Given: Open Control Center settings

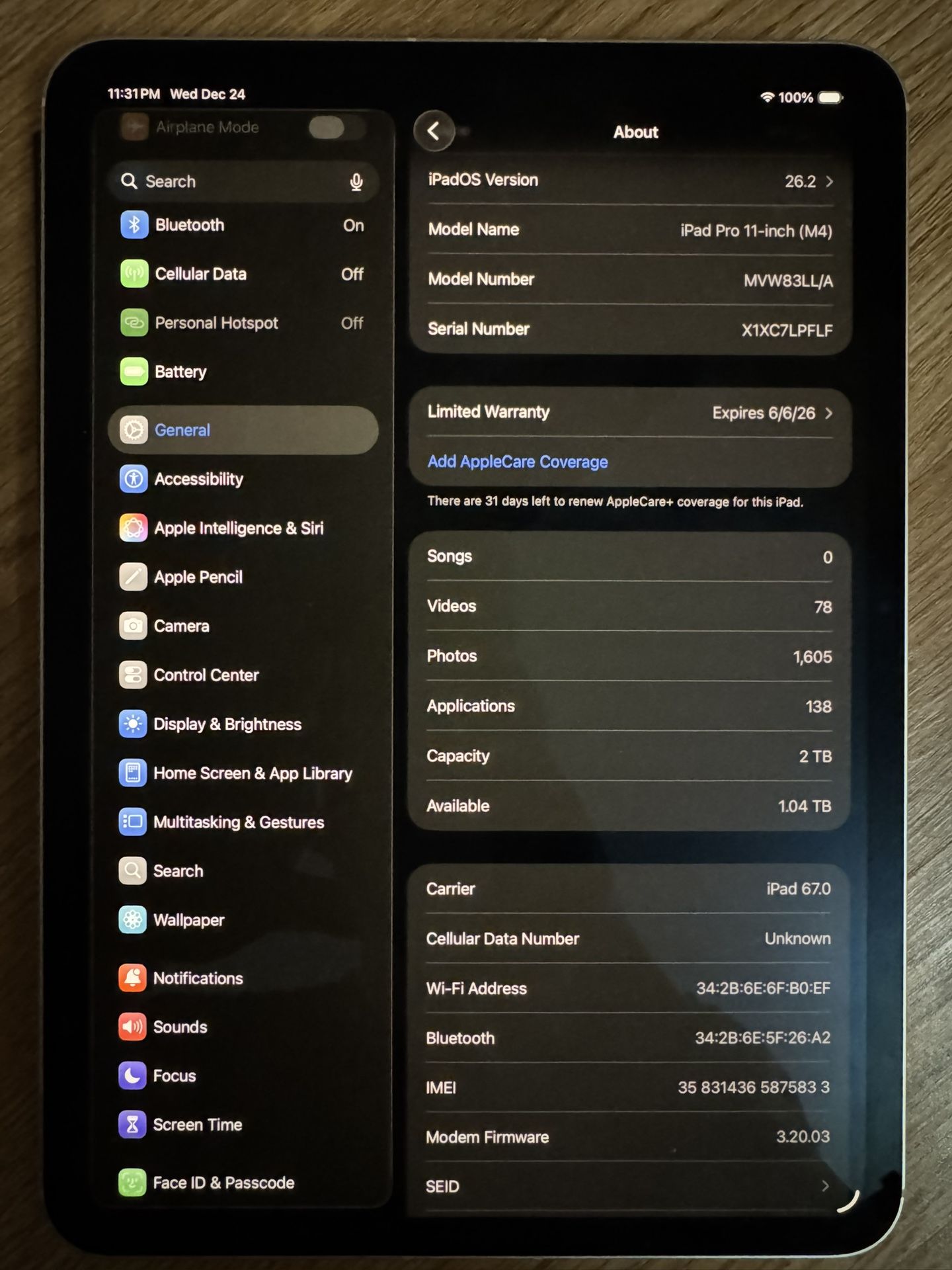Looking at the screenshot, I should 243,675.
